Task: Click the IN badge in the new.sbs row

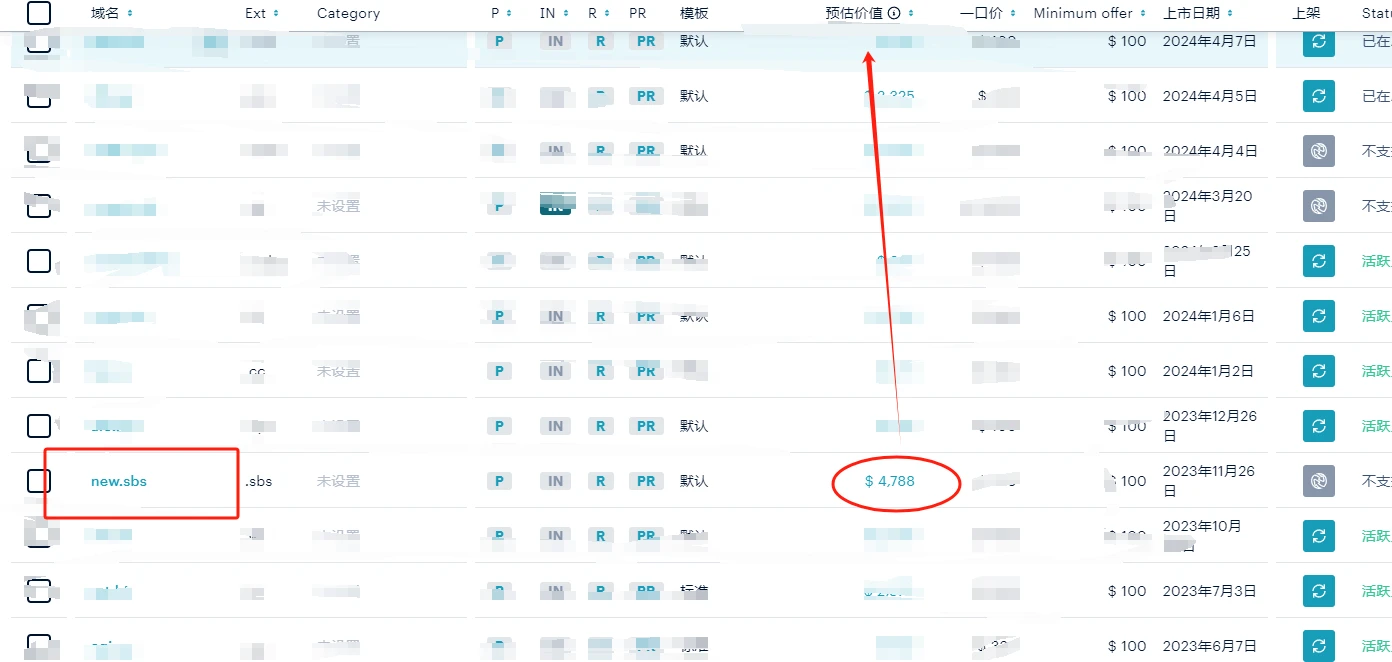Action: click(555, 481)
